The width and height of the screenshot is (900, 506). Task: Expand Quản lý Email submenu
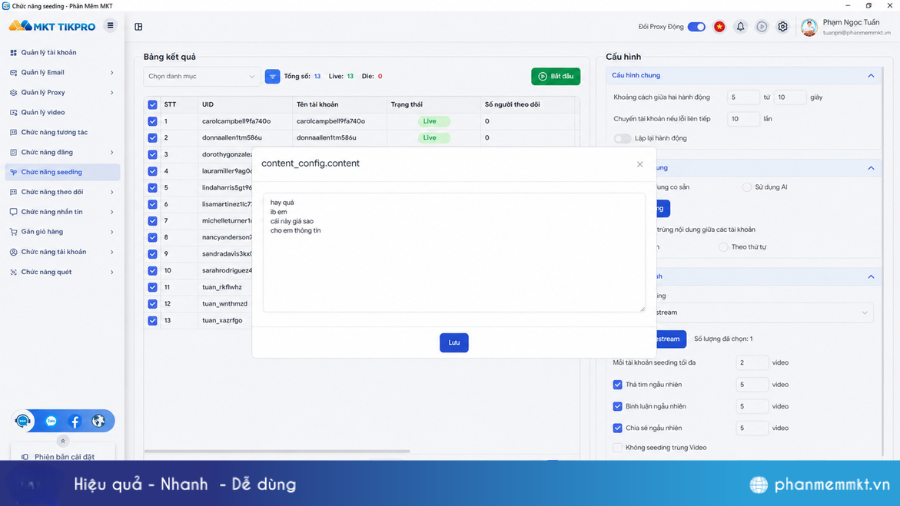(x=112, y=72)
